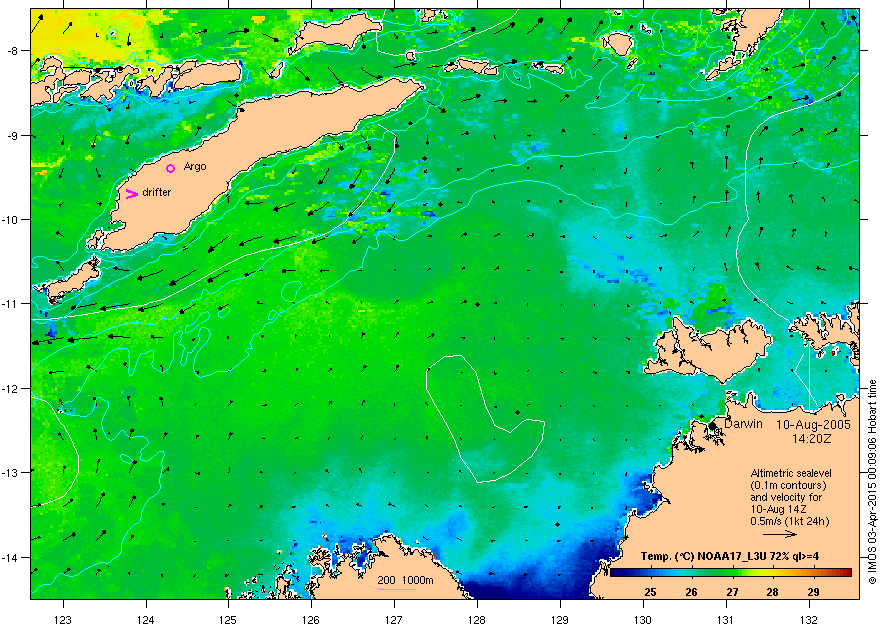This screenshot has height=630, width=880.
Task: Click longitude axis label '129'
Action: [x=560, y=620]
